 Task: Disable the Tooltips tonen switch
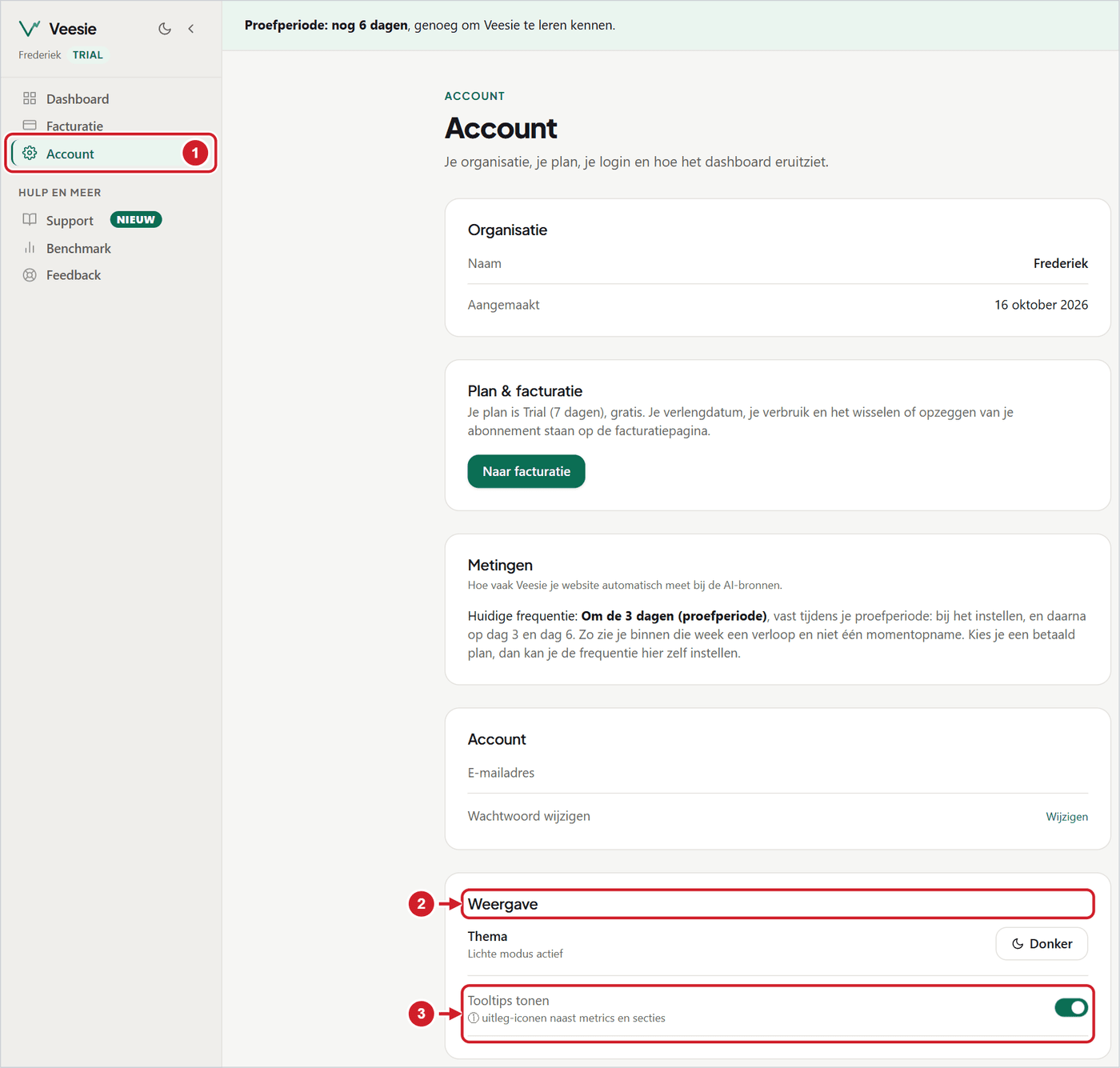(x=1071, y=1007)
